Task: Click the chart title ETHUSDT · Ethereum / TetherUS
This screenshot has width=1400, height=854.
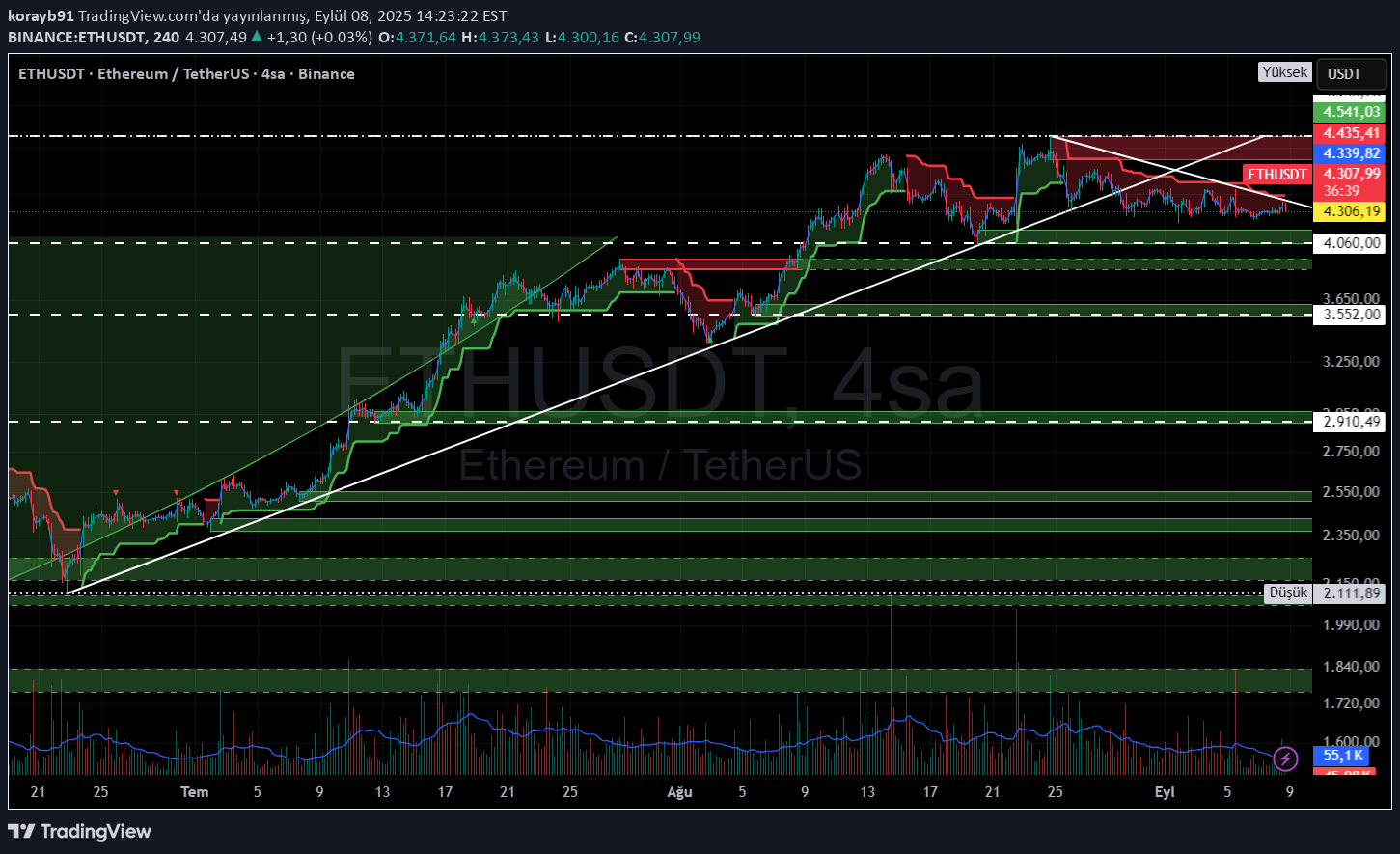Action: (x=150, y=74)
